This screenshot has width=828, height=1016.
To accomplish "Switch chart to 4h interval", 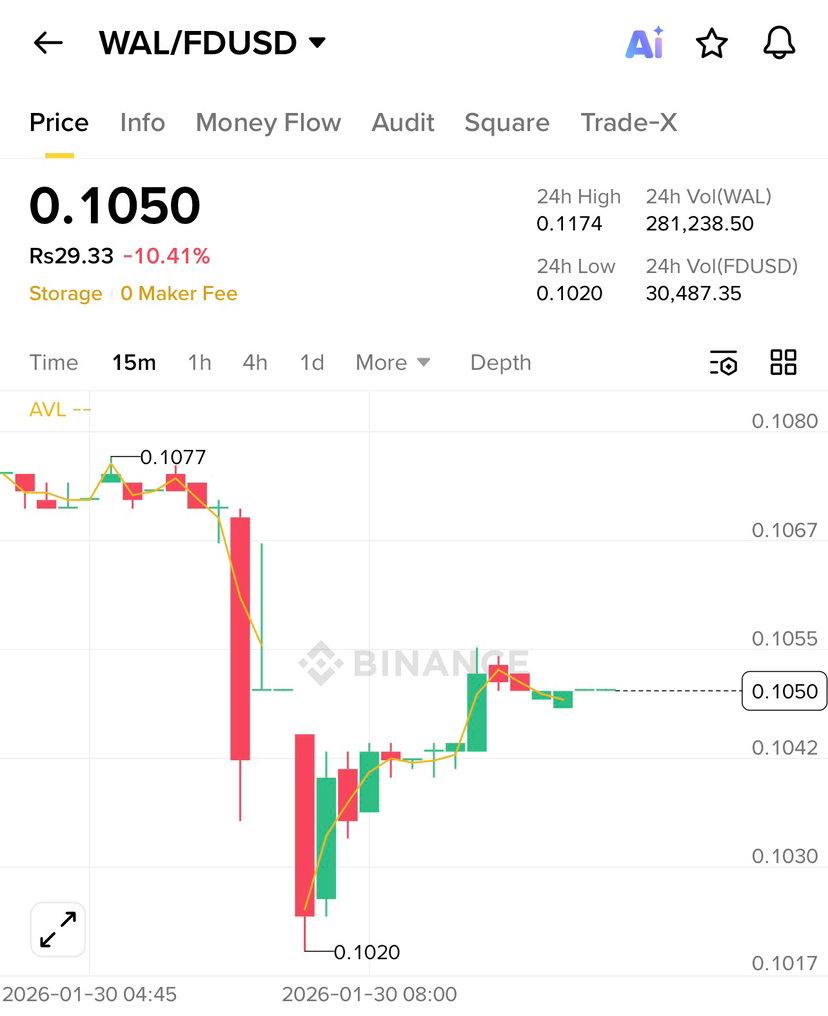I will 255,363.
